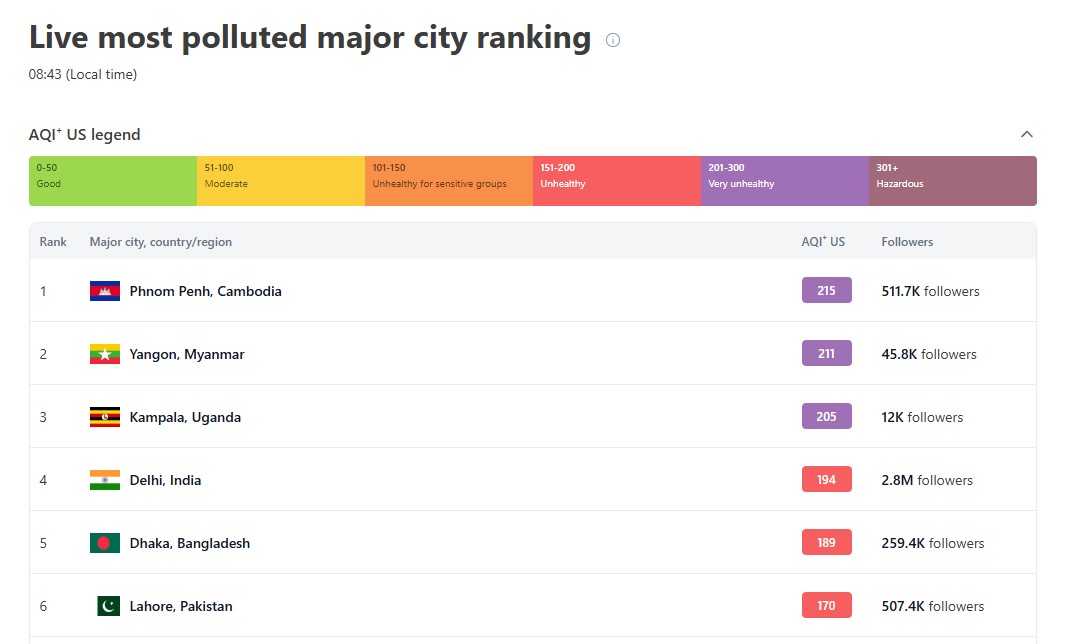Click the India flag icon

pos(105,480)
